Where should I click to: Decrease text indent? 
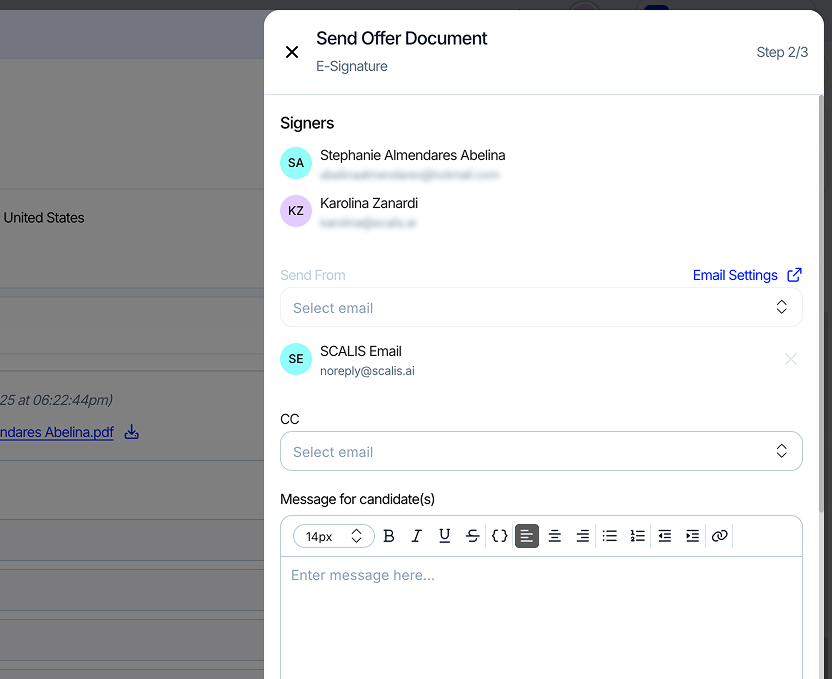click(x=665, y=536)
